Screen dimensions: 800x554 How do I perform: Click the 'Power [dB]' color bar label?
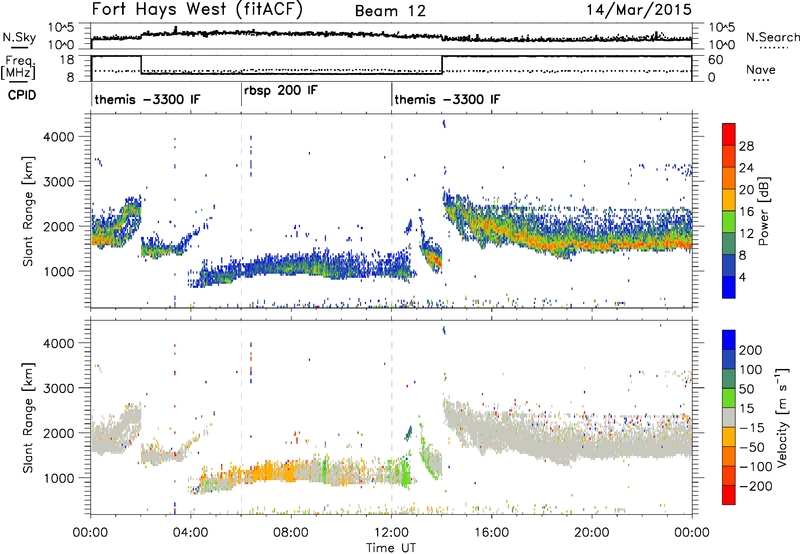point(763,211)
